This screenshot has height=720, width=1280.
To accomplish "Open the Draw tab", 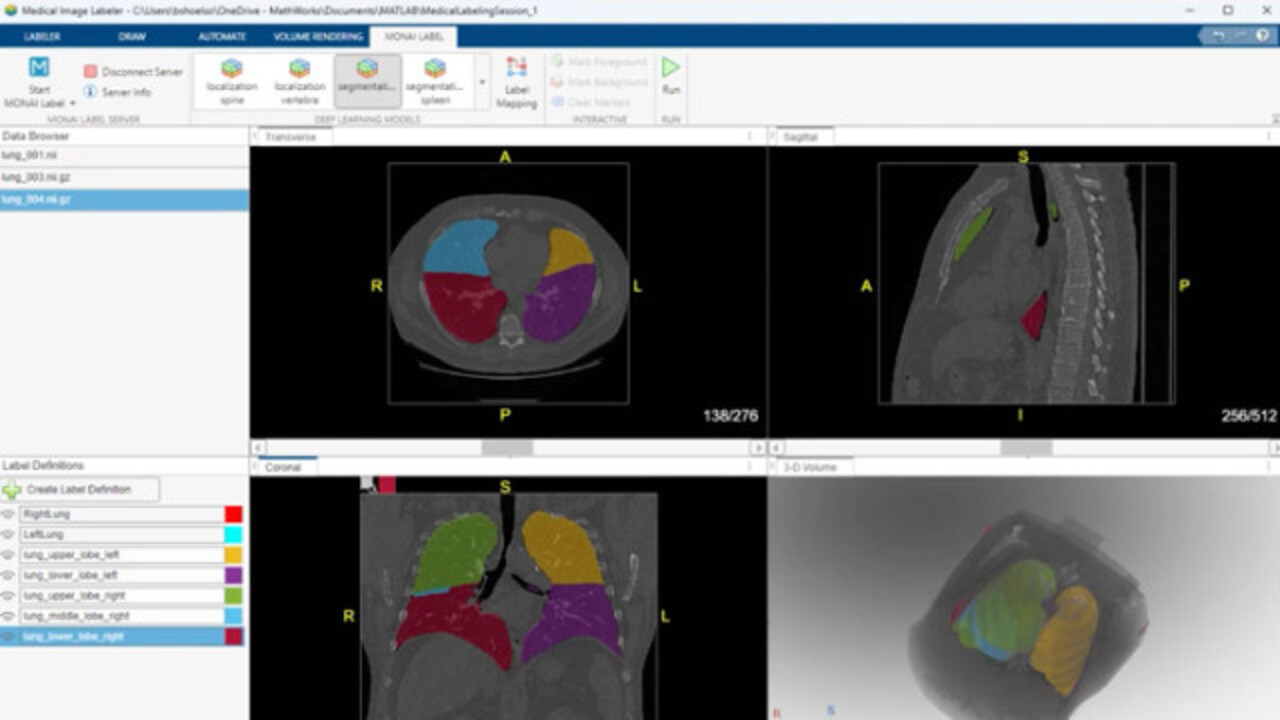I will pos(132,37).
